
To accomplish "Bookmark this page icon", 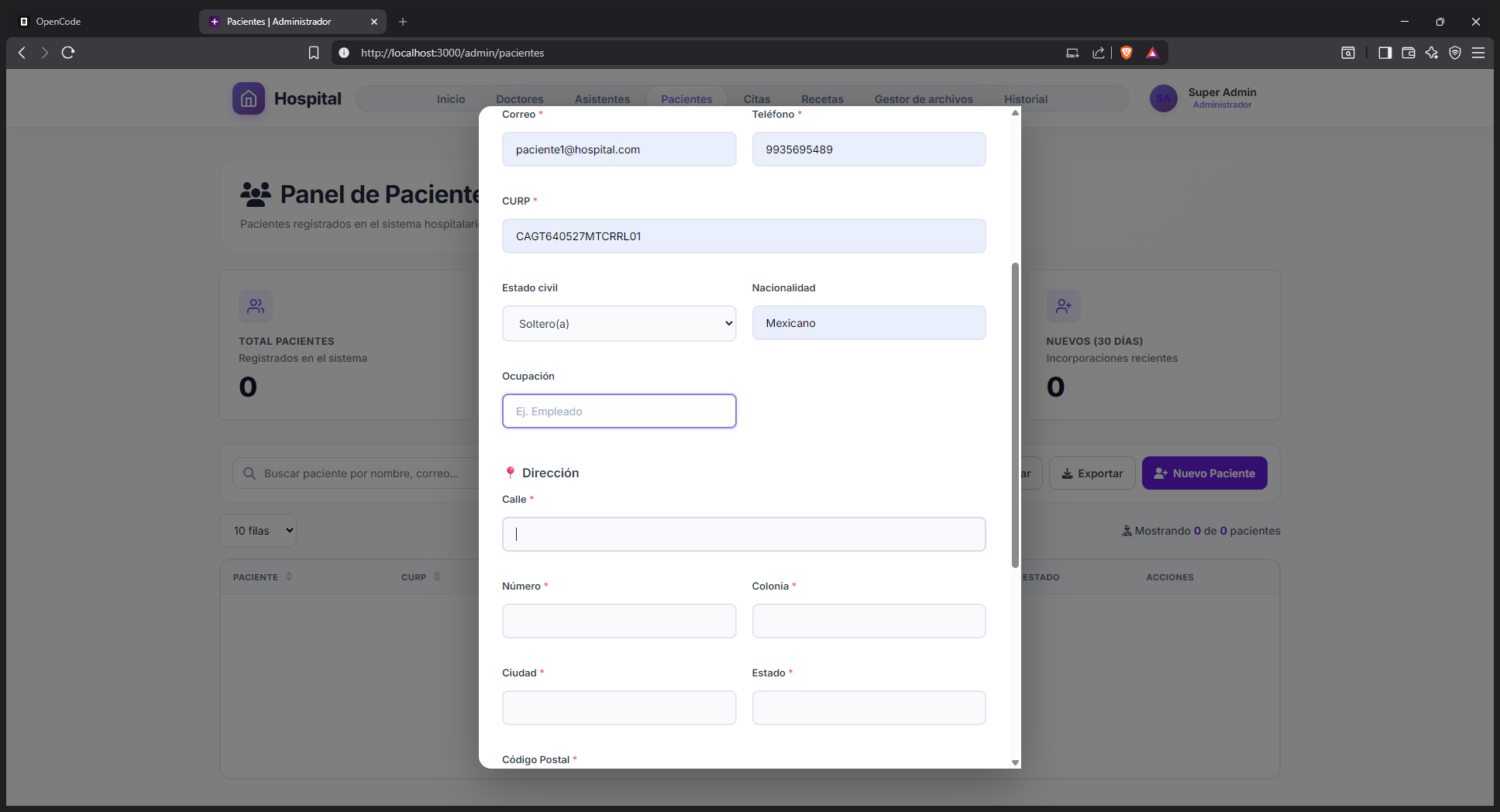I will pyautogui.click(x=314, y=53).
